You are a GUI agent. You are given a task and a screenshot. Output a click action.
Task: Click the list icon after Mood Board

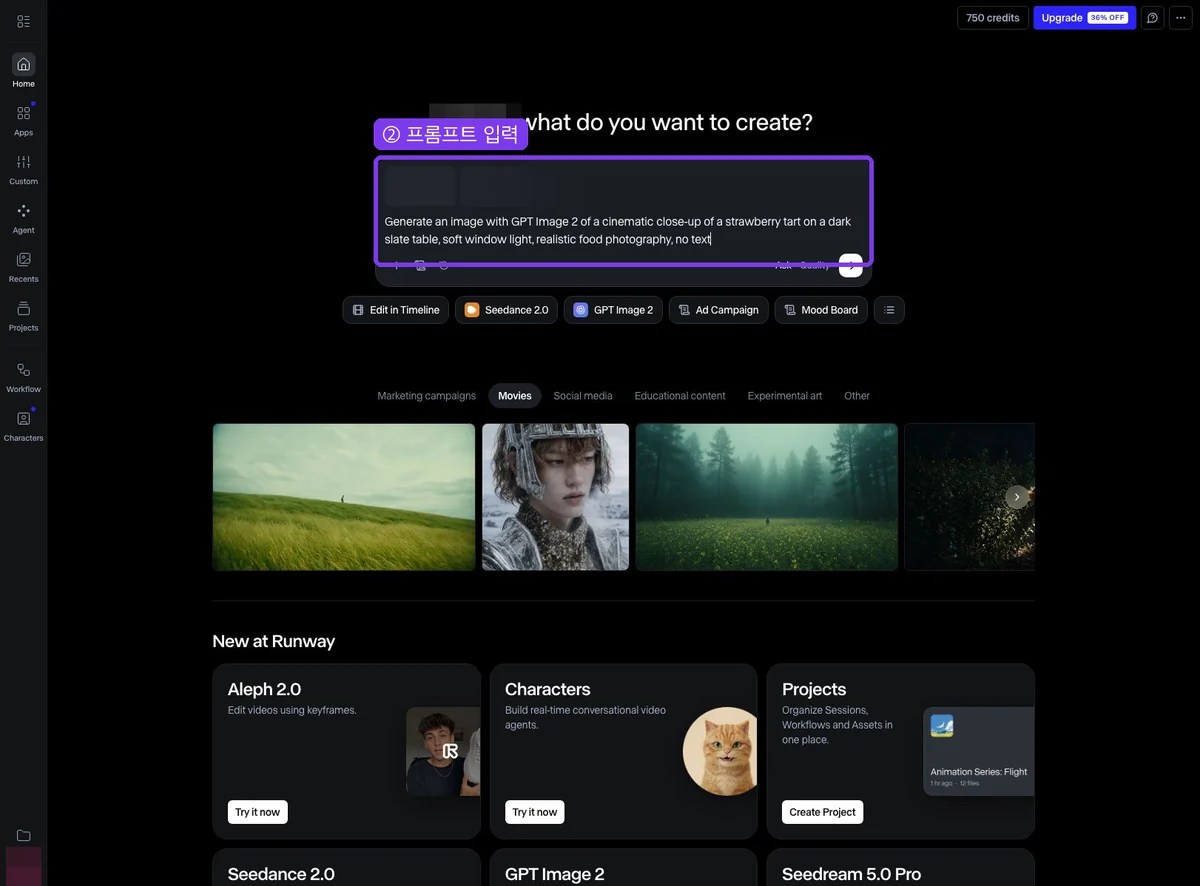click(889, 310)
